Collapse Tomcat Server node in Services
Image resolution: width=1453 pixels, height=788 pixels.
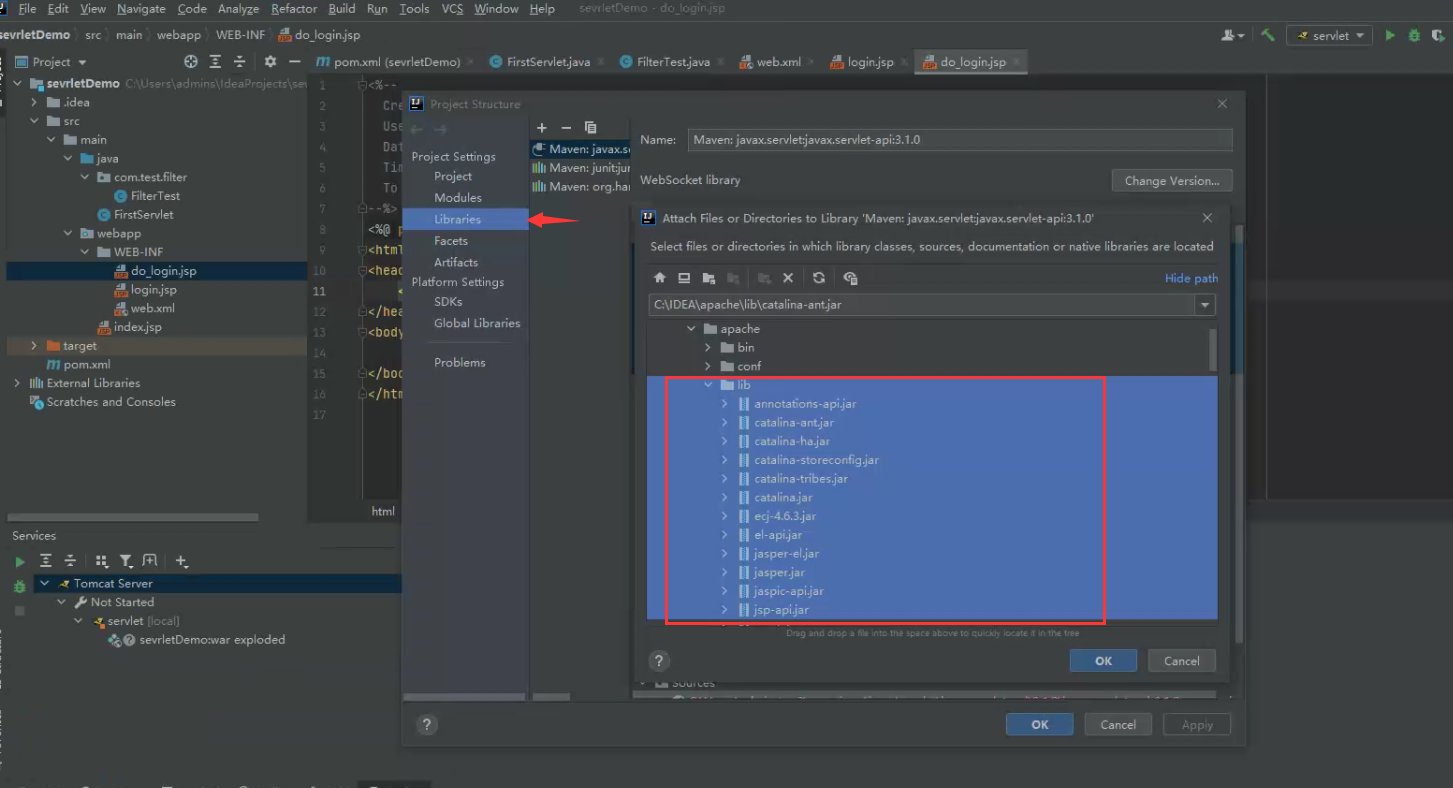[x=45, y=583]
